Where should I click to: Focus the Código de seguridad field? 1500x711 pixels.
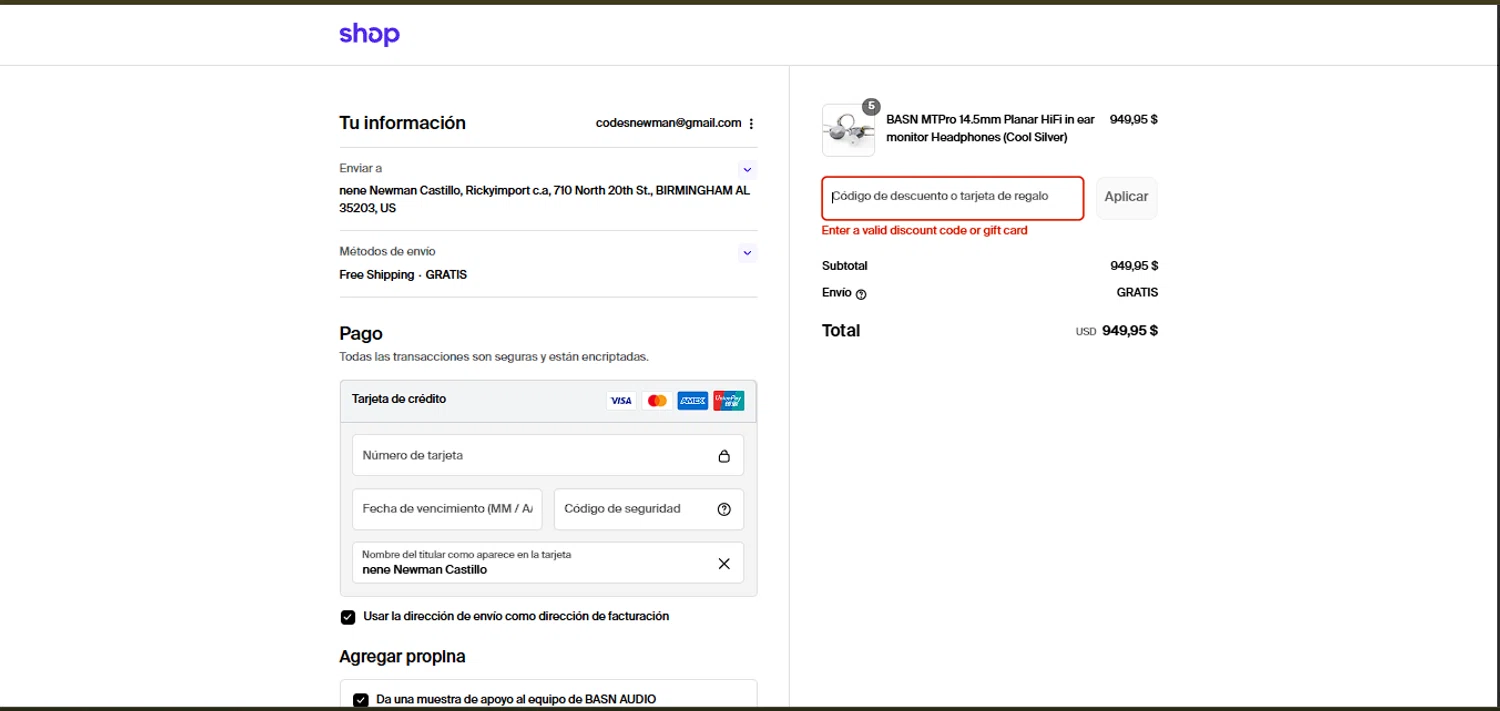click(x=649, y=509)
